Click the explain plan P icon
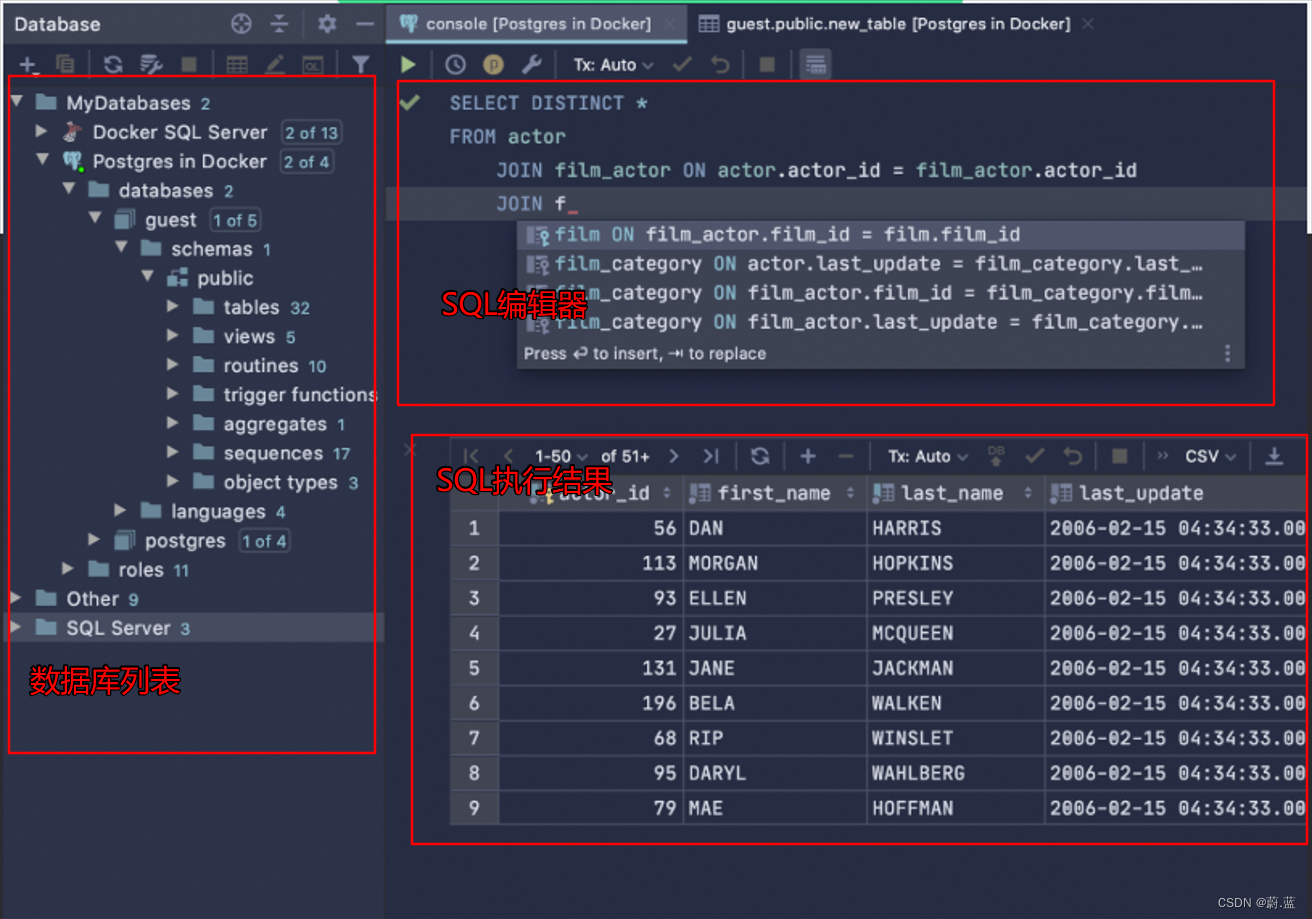Image resolution: width=1312 pixels, height=919 pixels. pyautogui.click(x=493, y=65)
